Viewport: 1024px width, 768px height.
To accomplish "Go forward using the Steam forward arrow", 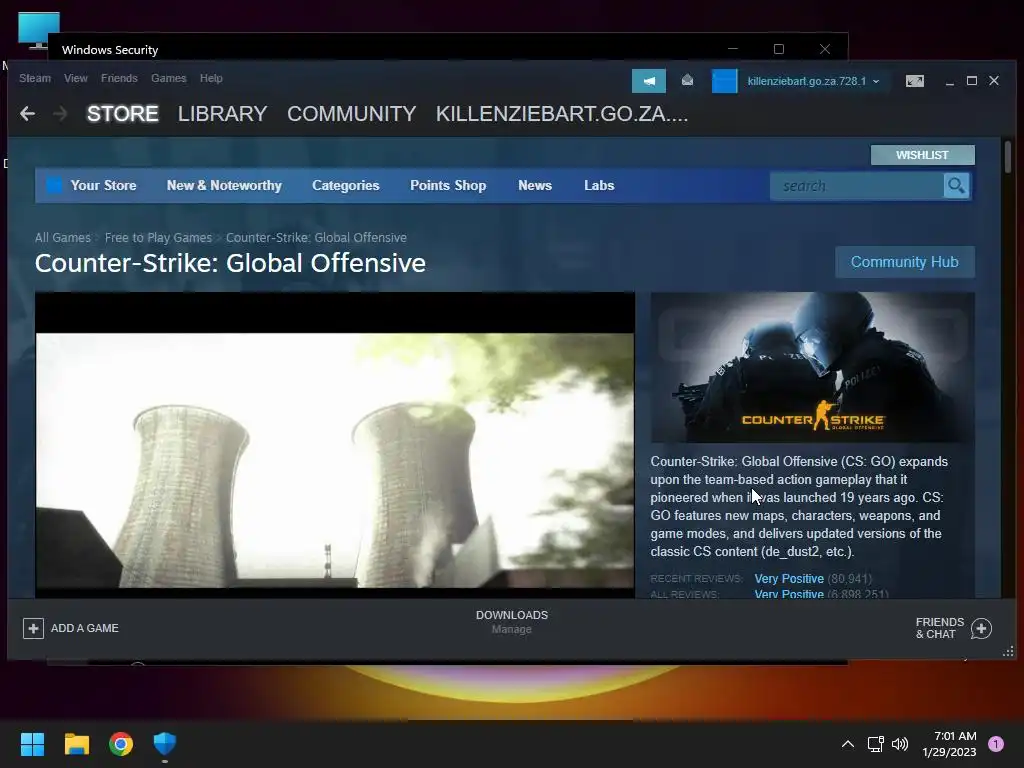I will [60, 114].
